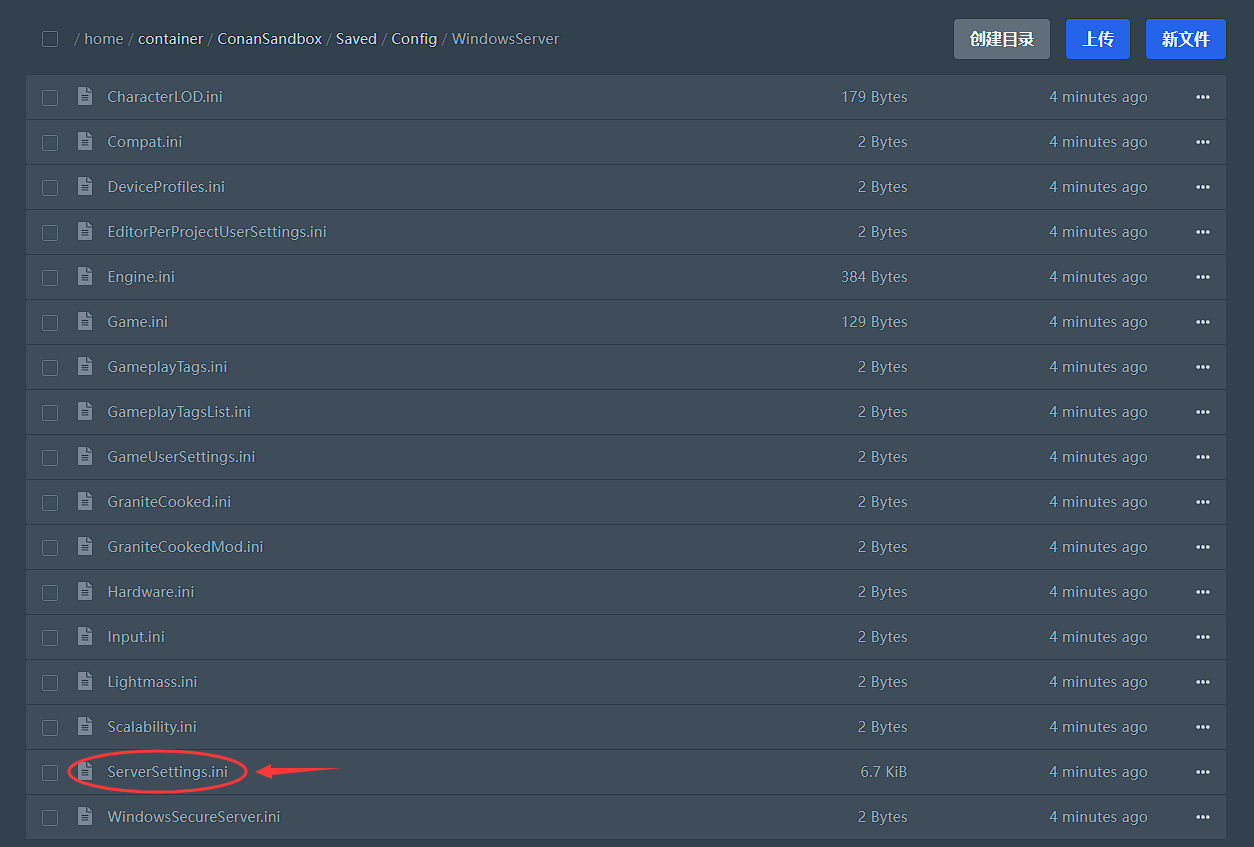
Task: Click the file icon of GameplayTagsList.ini
Action: [x=85, y=411]
